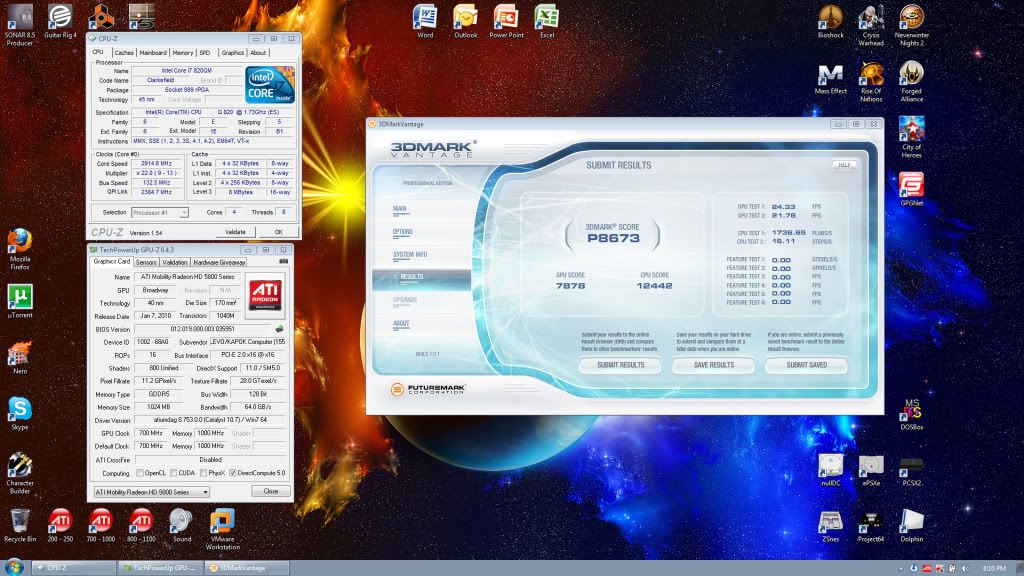1024x576 pixels.
Task: Click the City of Heroes icon
Action: click(x=912, y=137)
